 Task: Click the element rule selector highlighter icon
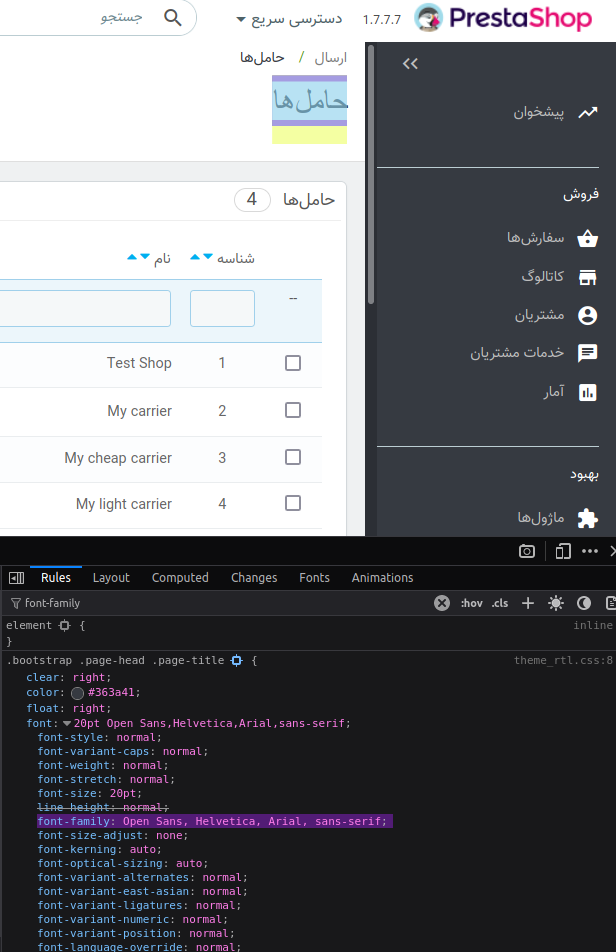65,625
